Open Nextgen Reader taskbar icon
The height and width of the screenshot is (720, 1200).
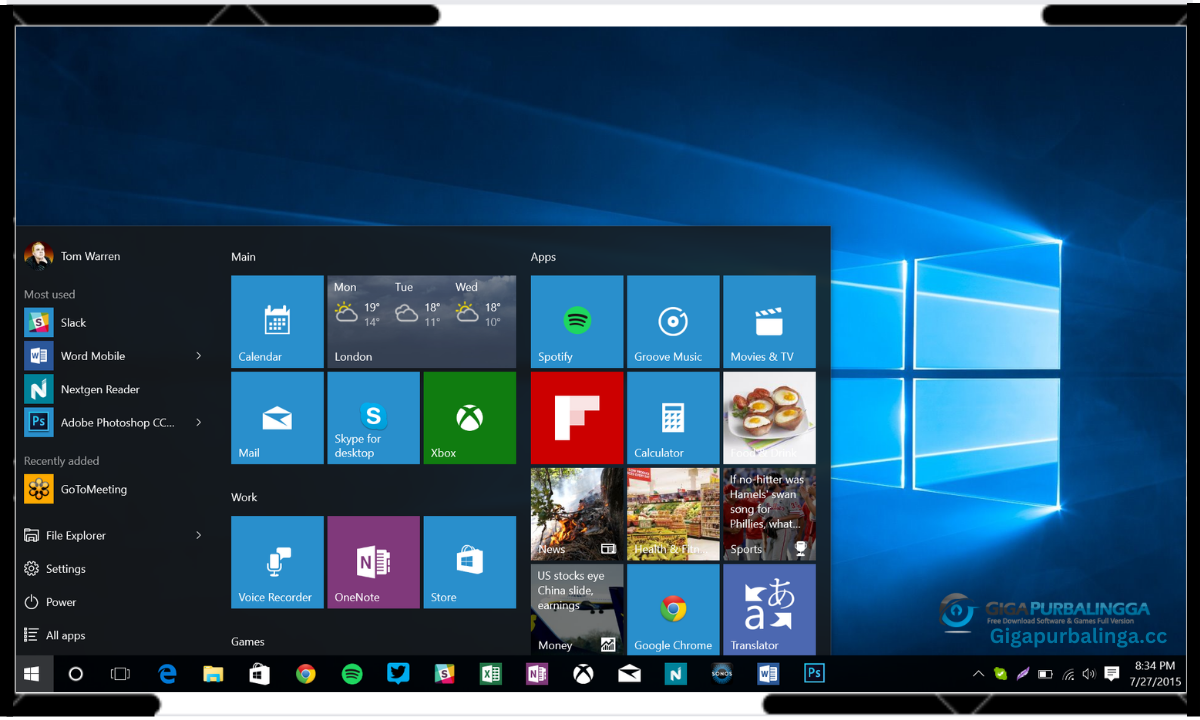point(676,674)
